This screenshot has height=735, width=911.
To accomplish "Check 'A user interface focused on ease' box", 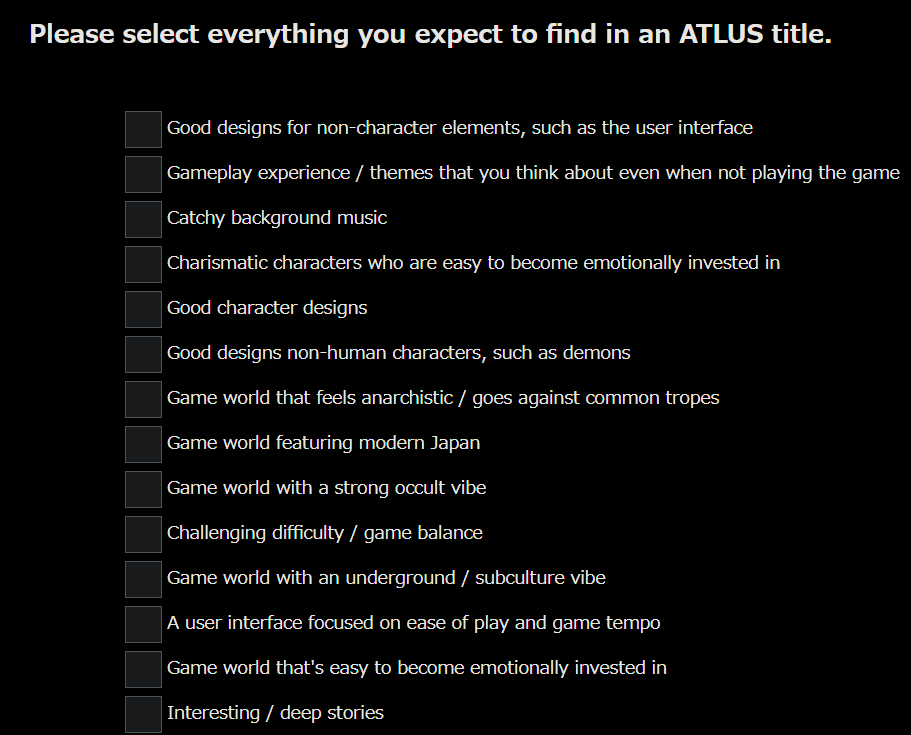I will coord(144,625).
